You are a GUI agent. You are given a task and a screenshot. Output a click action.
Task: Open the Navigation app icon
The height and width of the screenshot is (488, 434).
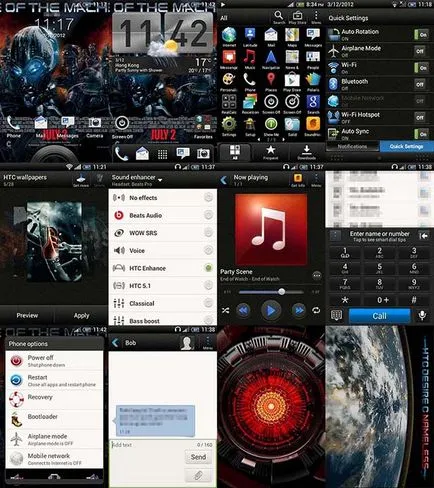(271, 57)
